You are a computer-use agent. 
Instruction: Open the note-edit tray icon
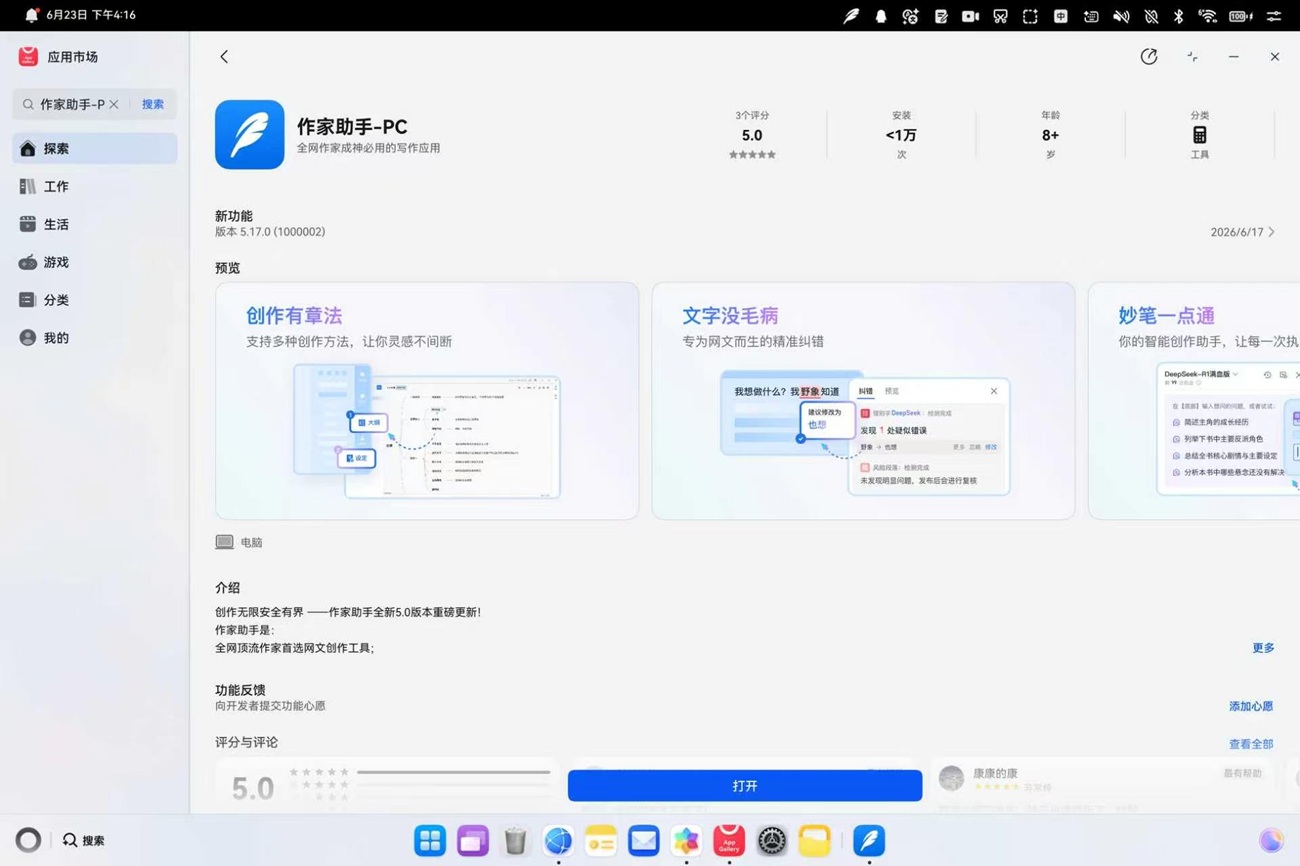[x=941, y=16]
